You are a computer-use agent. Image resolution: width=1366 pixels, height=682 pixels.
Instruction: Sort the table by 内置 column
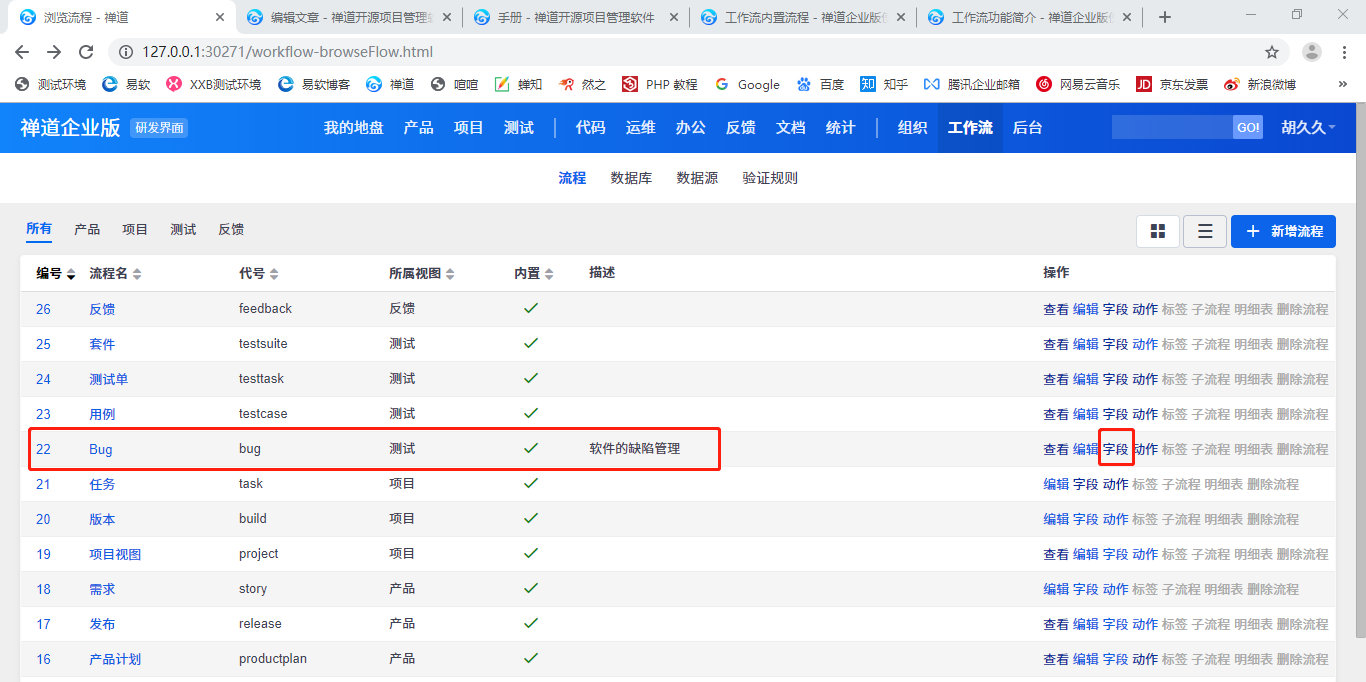[x=534, y=273]
